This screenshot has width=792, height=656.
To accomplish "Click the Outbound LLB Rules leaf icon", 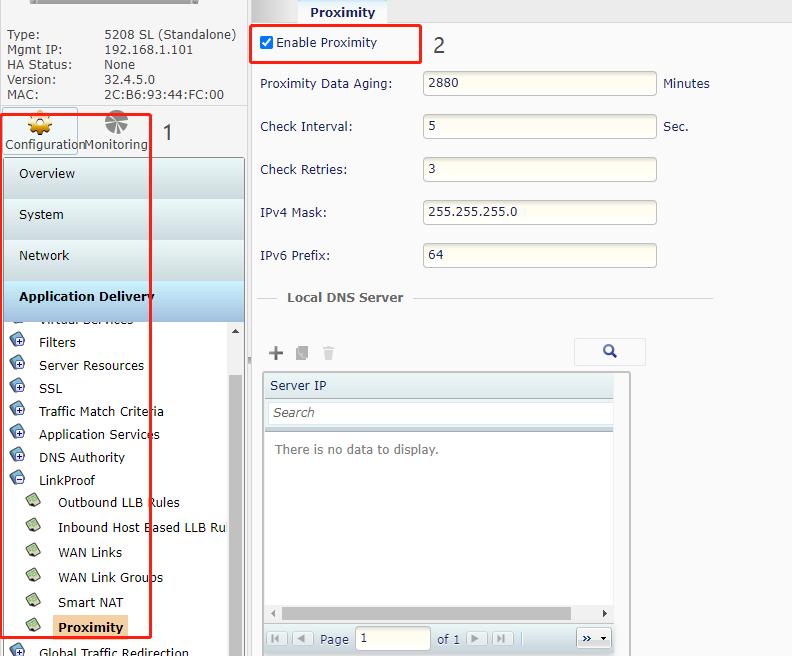I will click(33, 500).
